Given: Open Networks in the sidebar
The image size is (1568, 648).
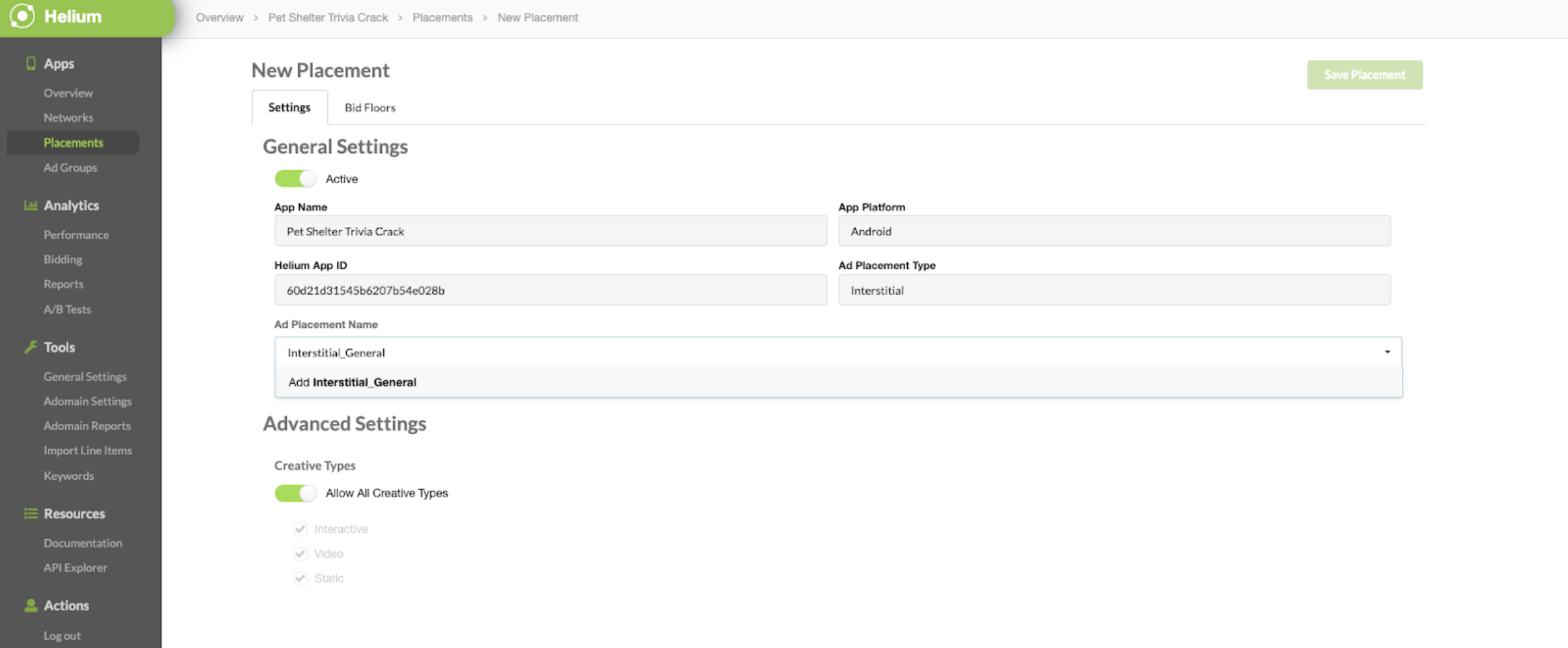Looking at the screenshot, I should point(68,118).
